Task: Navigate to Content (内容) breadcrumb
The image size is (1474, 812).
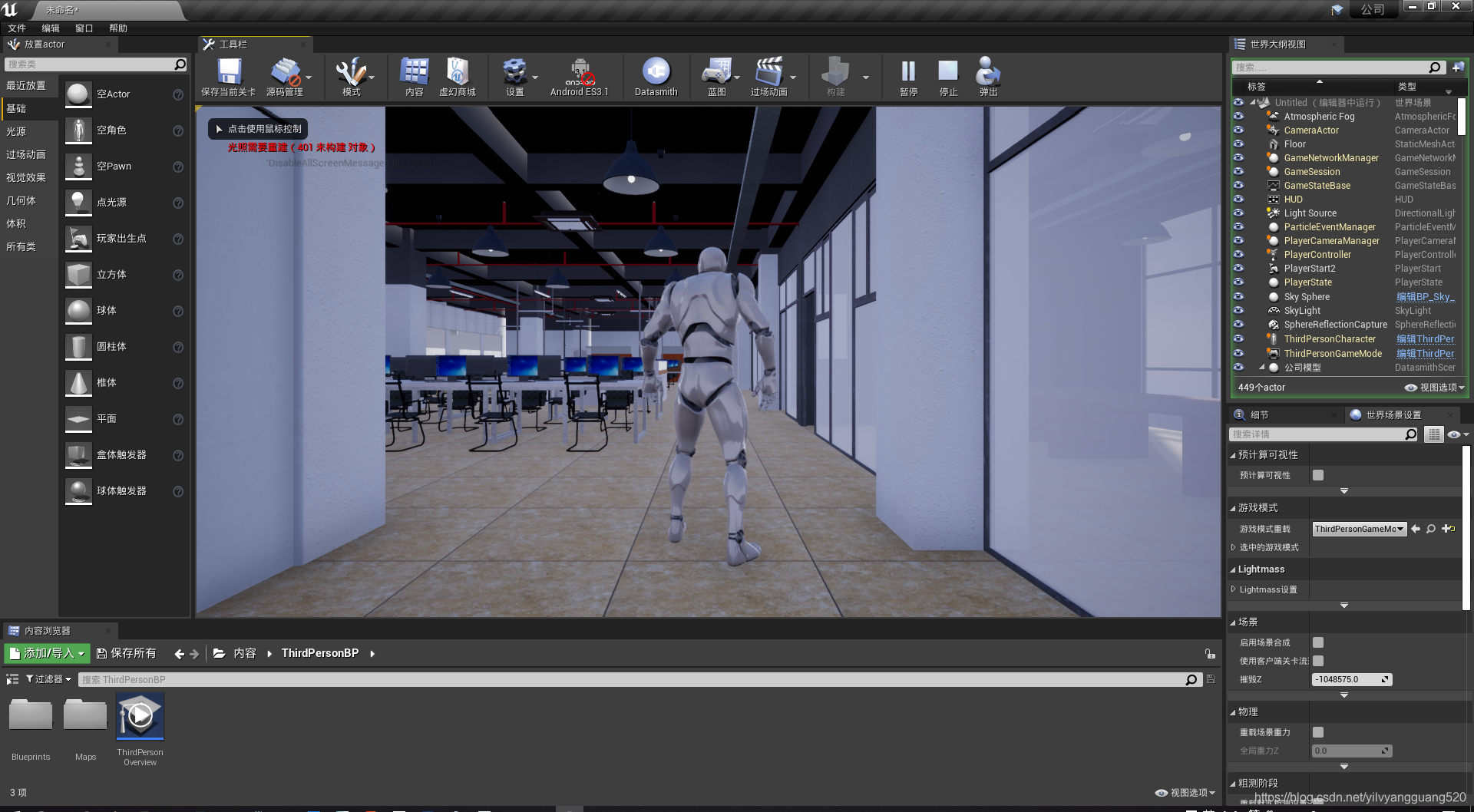Action: pyautogui.click(x=245, y=653)
